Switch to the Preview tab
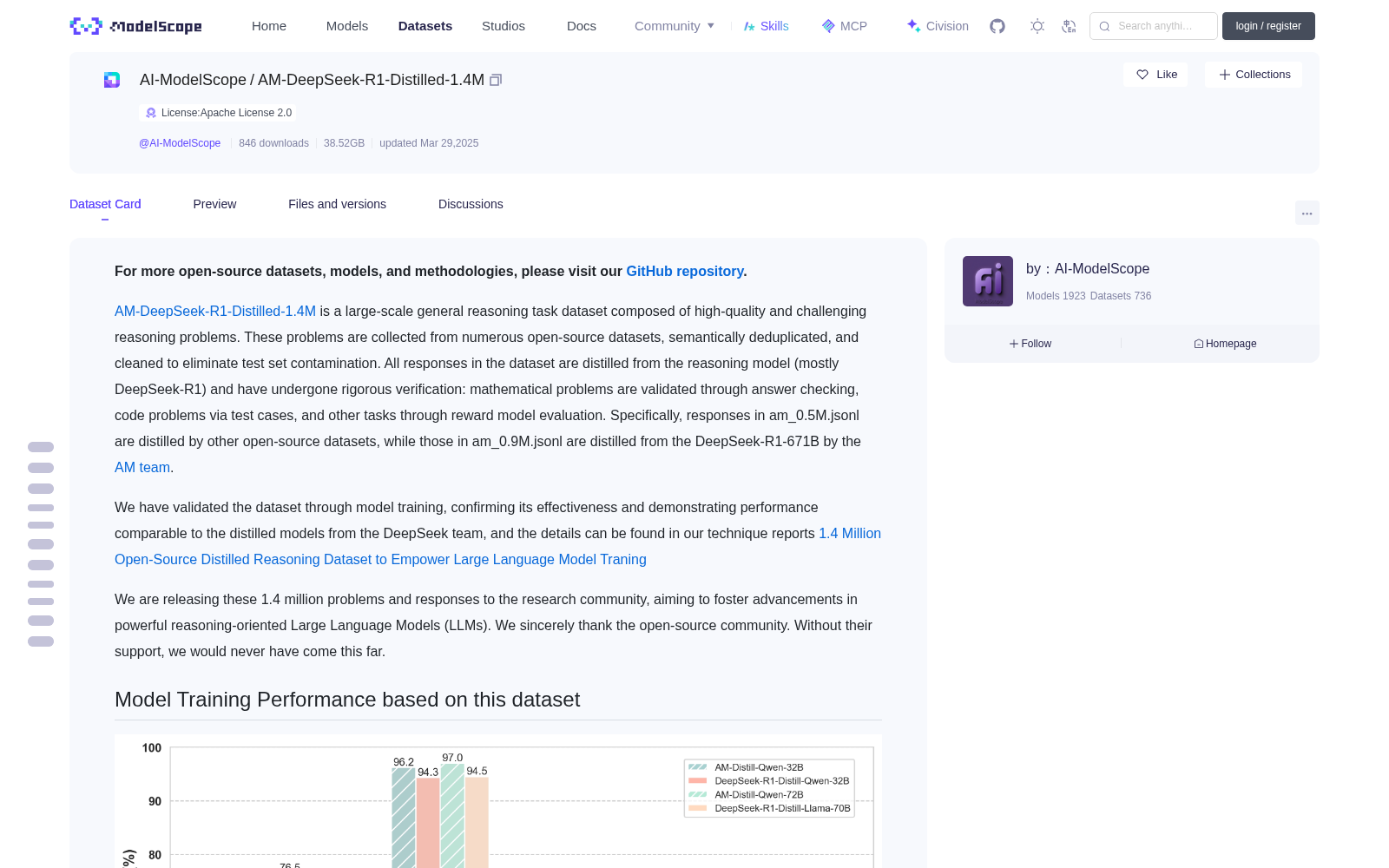The height and width of the screenshot is (868, 1389). tap(214, 204)
